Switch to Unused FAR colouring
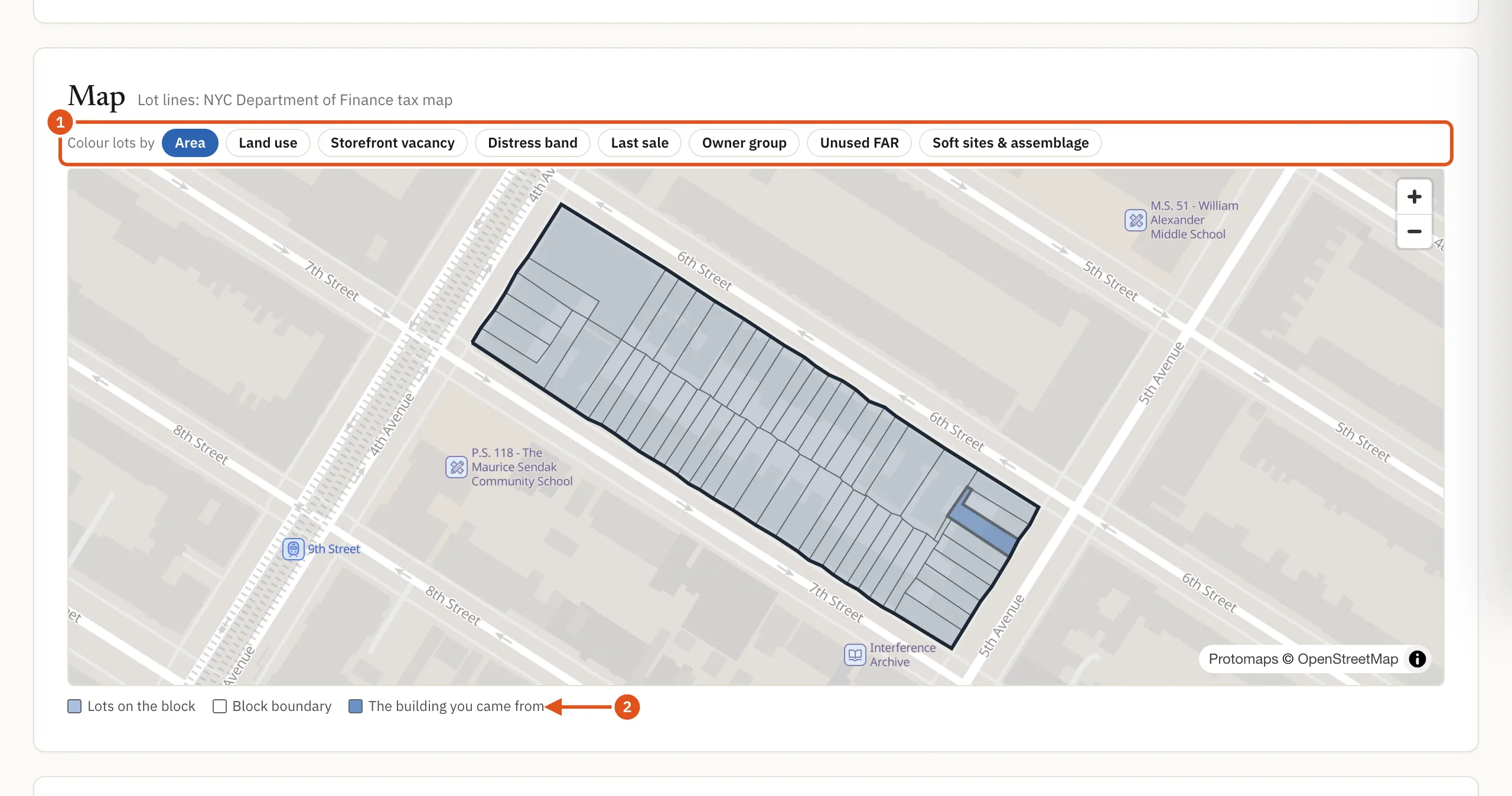Image resolution: width=1512 pixels, height=796 pixels. tap(859, 143)
